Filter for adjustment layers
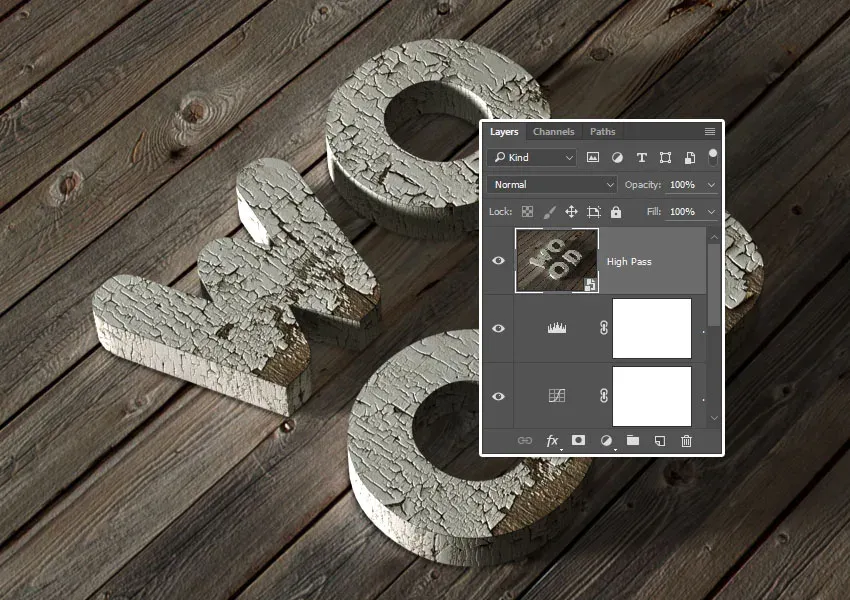The height and width of the screenshot is (600, 850). [617, 158]
